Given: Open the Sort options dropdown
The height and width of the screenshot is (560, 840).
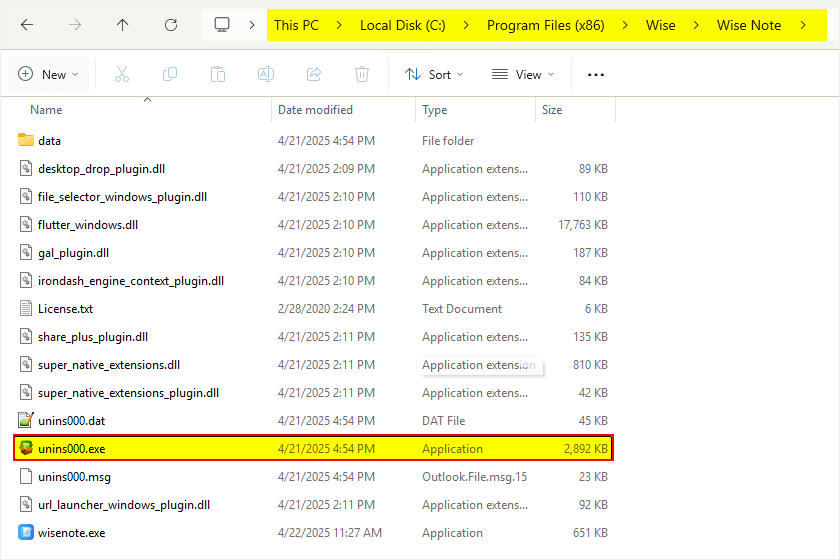Looking at the screenshot, I should coord(434,74).
